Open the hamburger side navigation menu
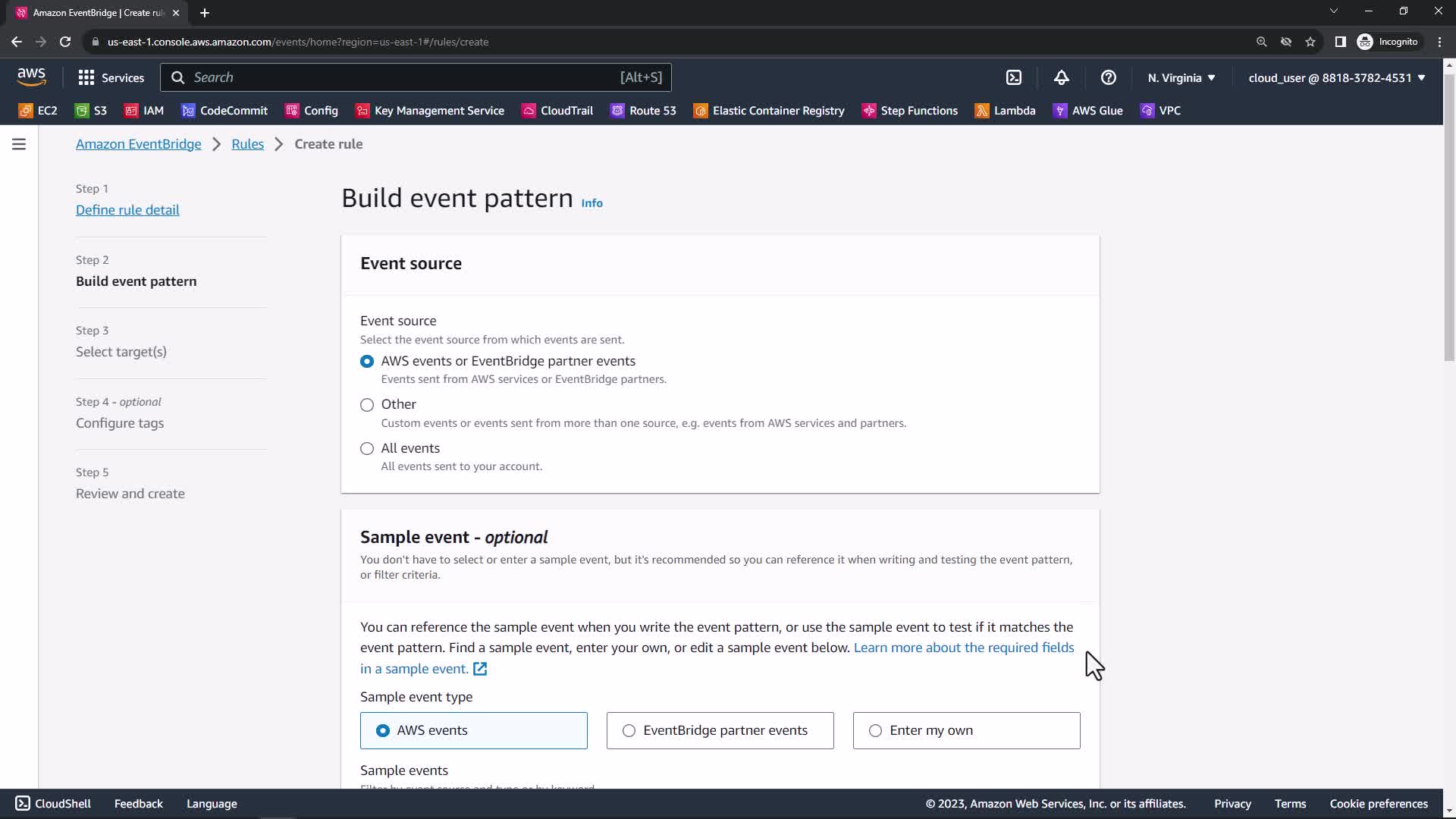1456x819 pixels. 19,144
